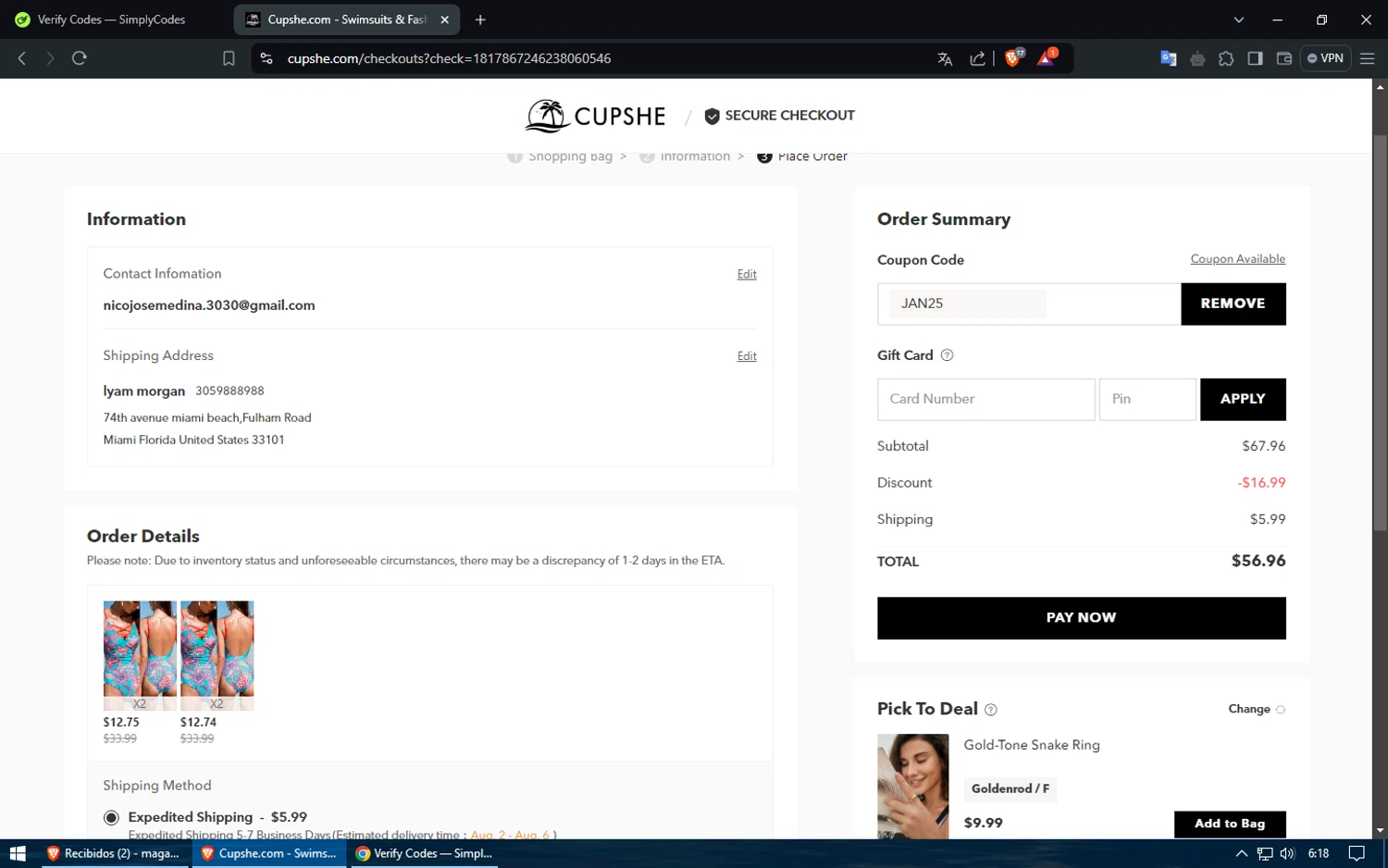Click the page vertical scrollbar

[x=1380, y=333]
